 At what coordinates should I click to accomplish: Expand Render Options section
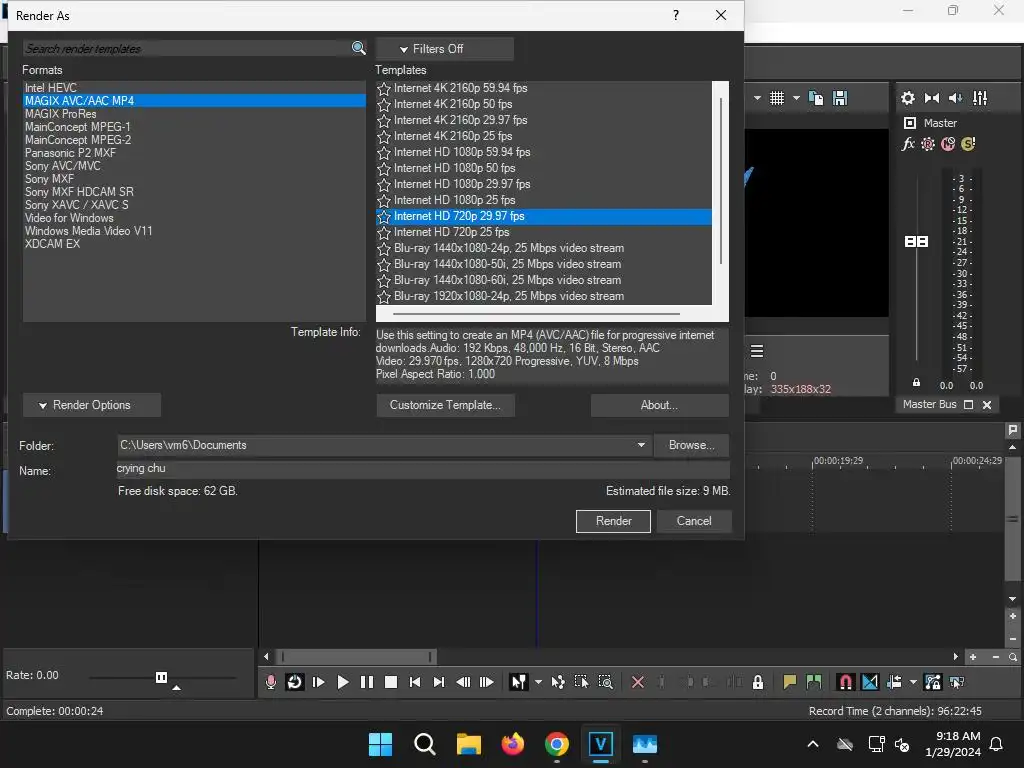click(91, 405)
